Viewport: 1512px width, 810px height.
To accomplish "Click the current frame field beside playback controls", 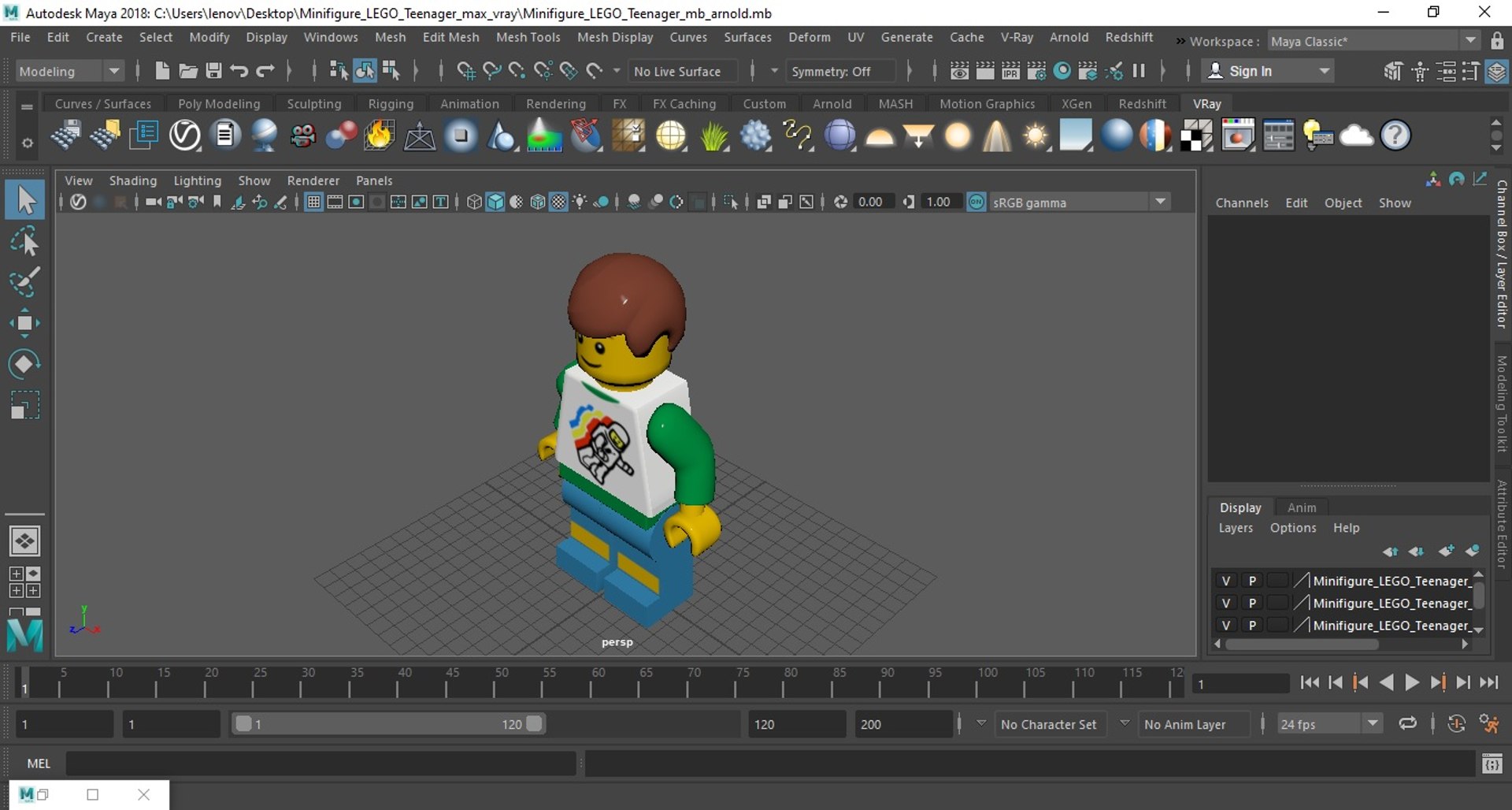I will [x=1240, y=684].
